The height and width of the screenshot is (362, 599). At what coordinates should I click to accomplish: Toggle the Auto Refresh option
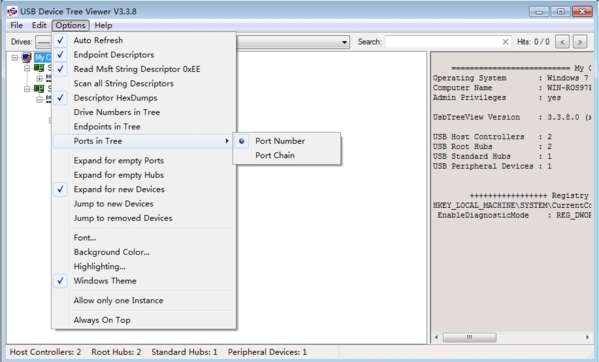coord(144,40)
